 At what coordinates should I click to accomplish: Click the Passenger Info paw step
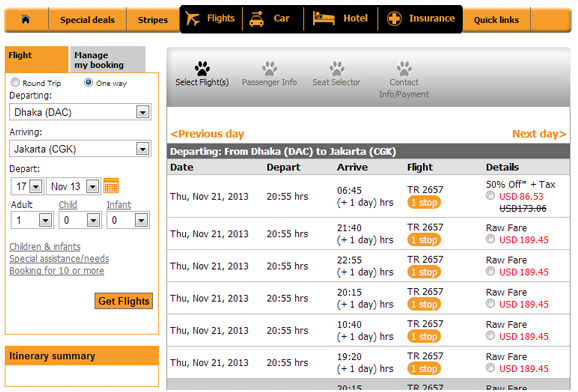(x=269, y=74)
